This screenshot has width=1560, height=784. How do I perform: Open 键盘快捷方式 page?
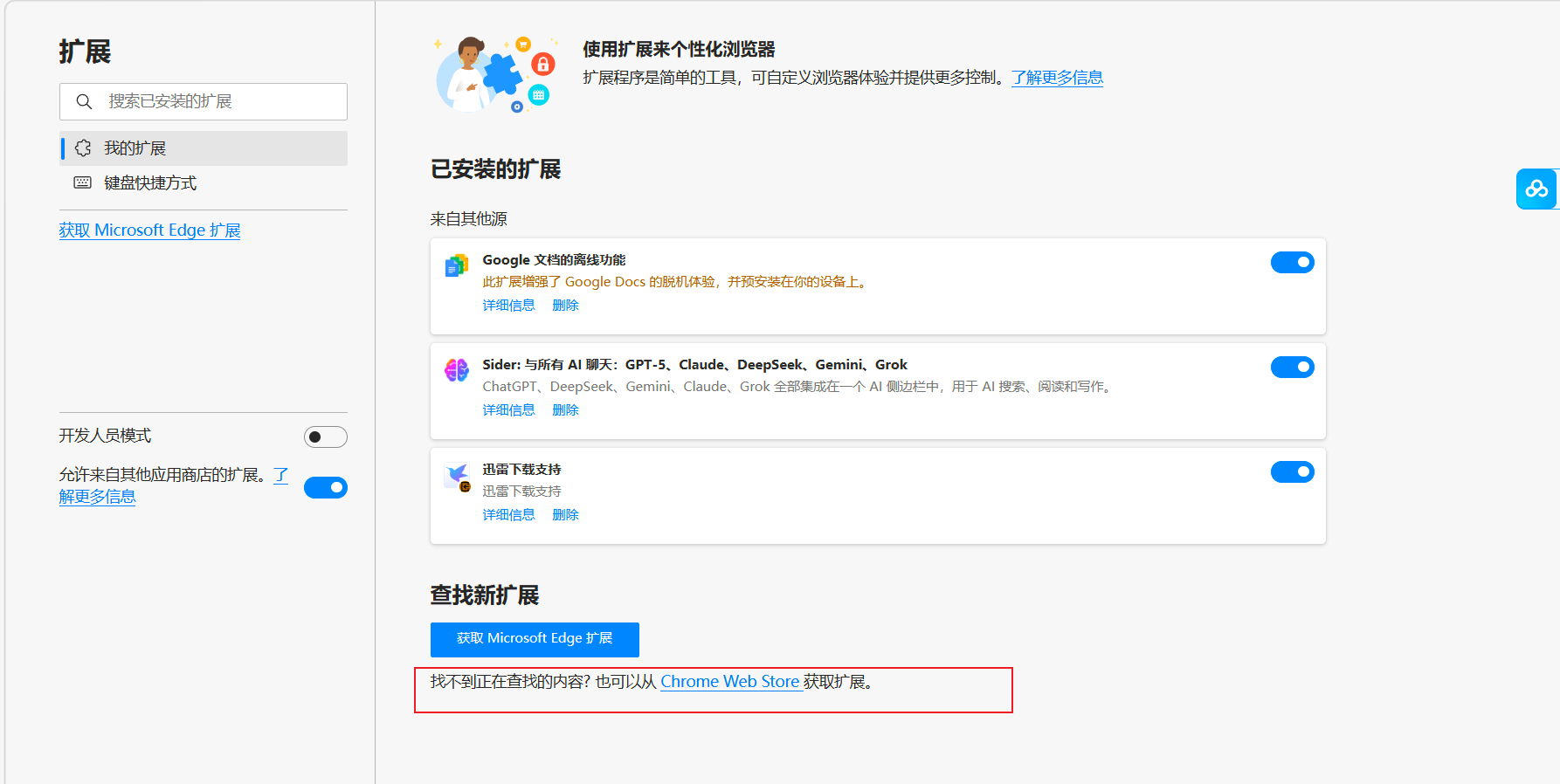[204, 182]
